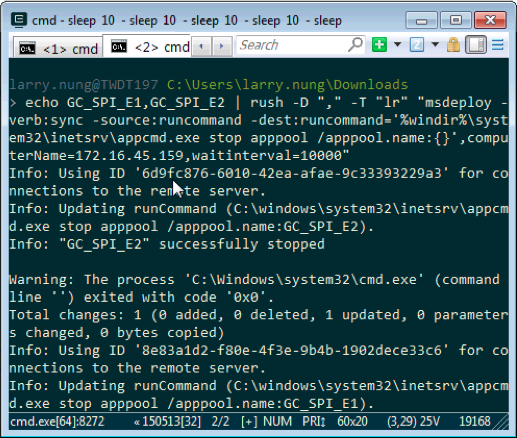The width and height of the screenshot is (517, 438).
Task: Toggle the padlock lock console icon
Action: tap(453, 44)
